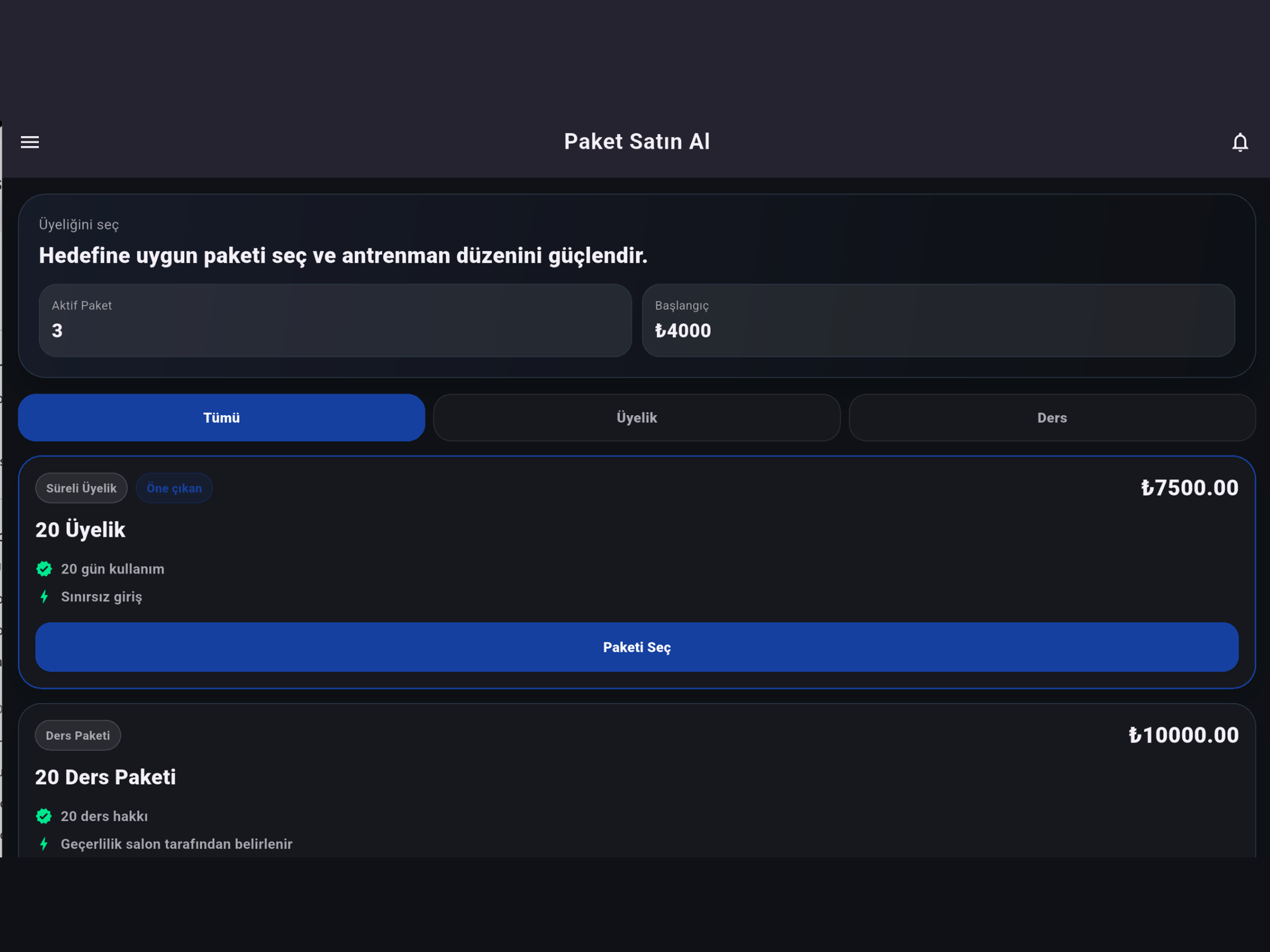Open the Başlangıç ₺4000 summary card
The height and width of the screenshot is (952, 1270).
938,320
